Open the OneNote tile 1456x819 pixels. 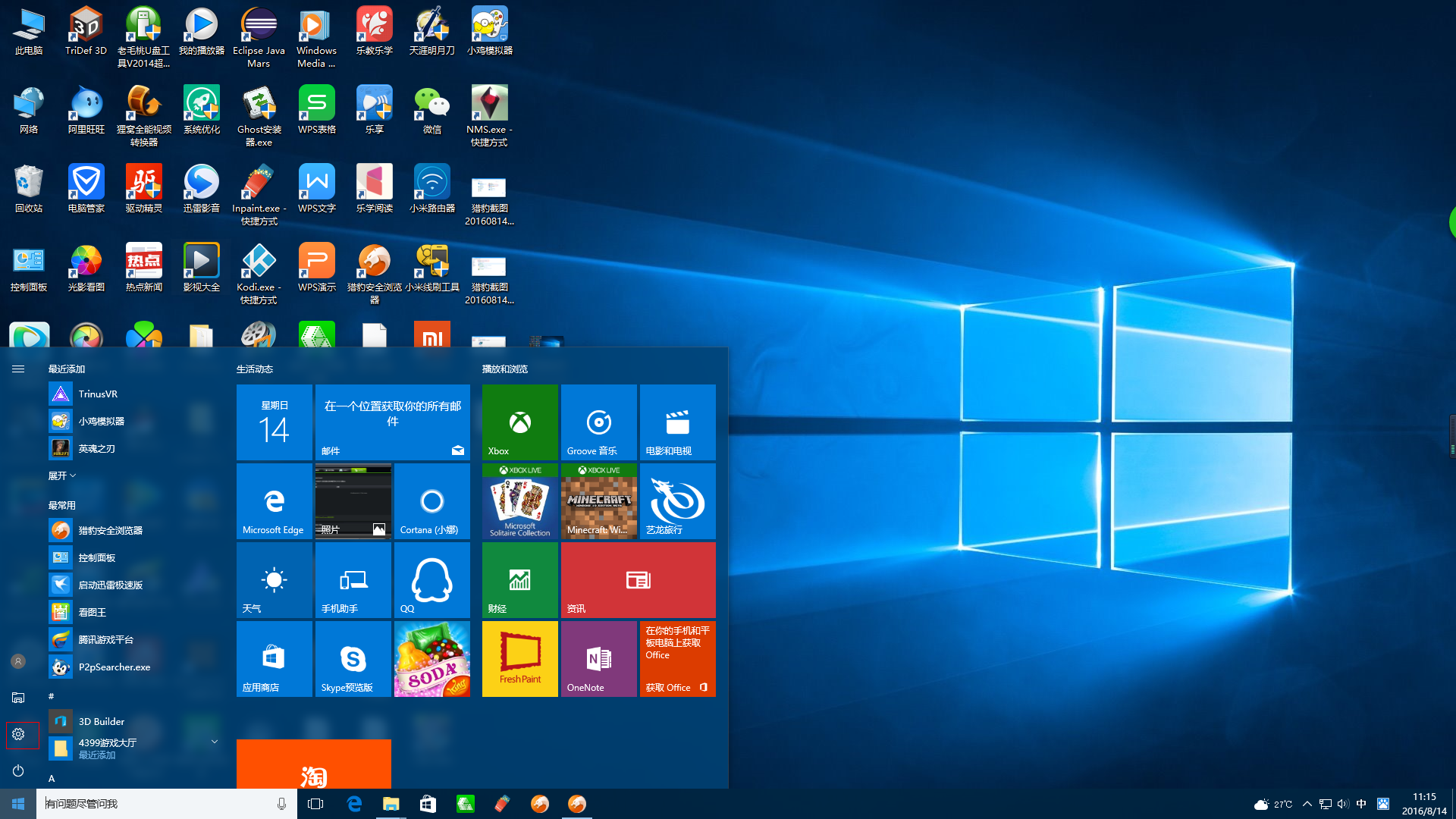598,658
